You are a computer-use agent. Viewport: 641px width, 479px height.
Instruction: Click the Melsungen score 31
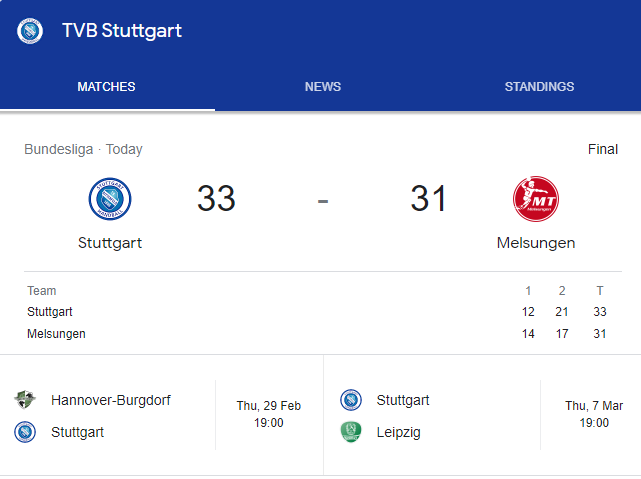(428, 199)
